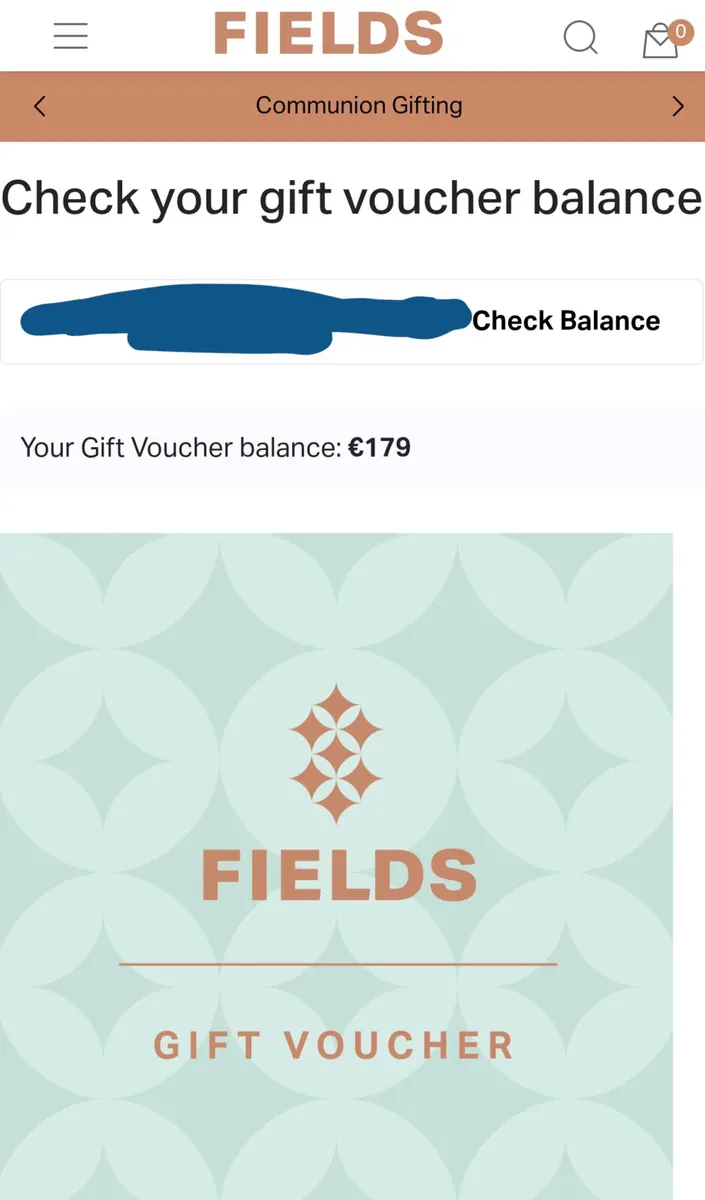Click the search magnifier icon
Image resolution: width=705 pixels, height=1200 pixels.
pyautogui.click(x=581, y=38)
